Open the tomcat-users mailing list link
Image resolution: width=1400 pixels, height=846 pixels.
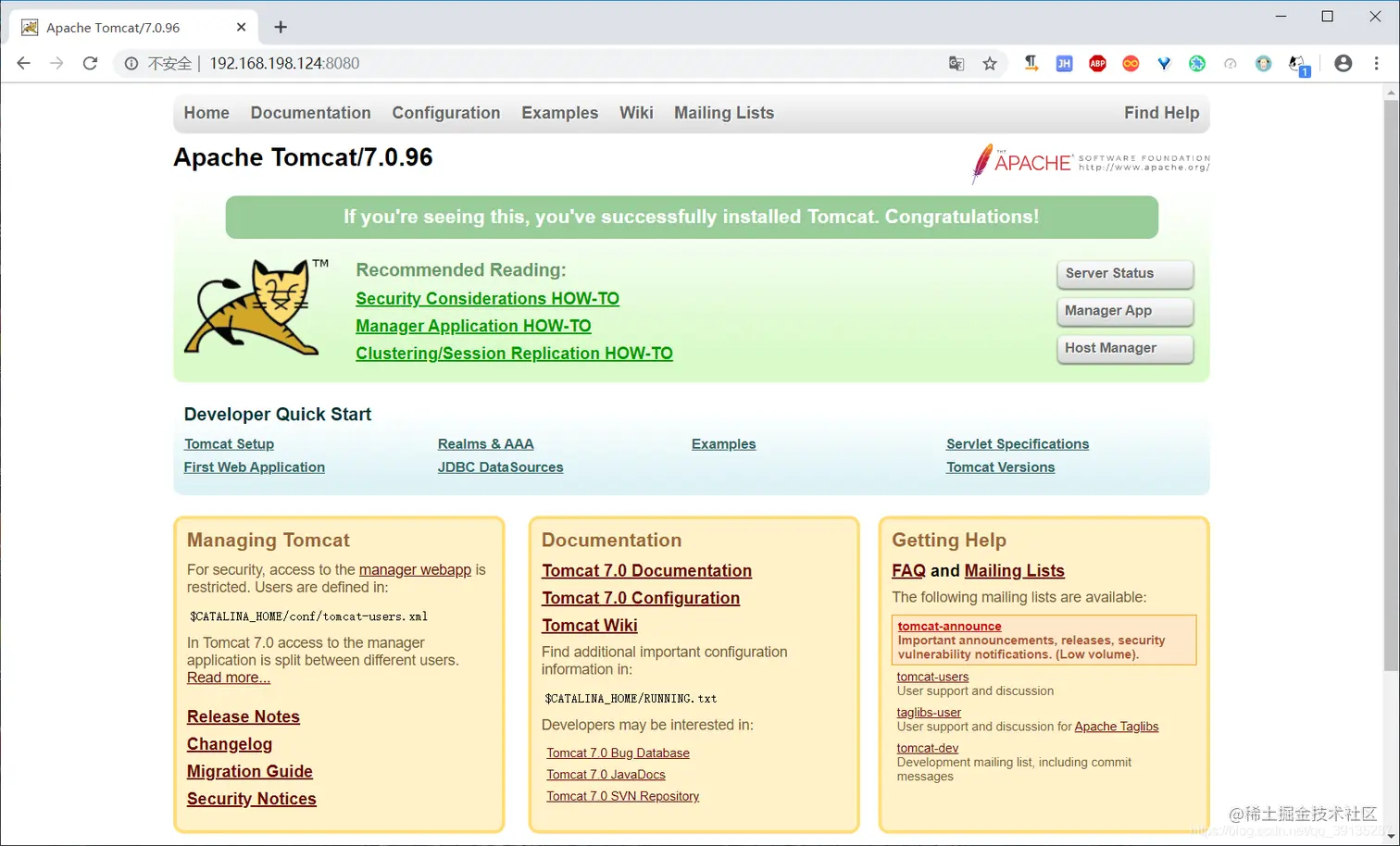coord(932,677)
